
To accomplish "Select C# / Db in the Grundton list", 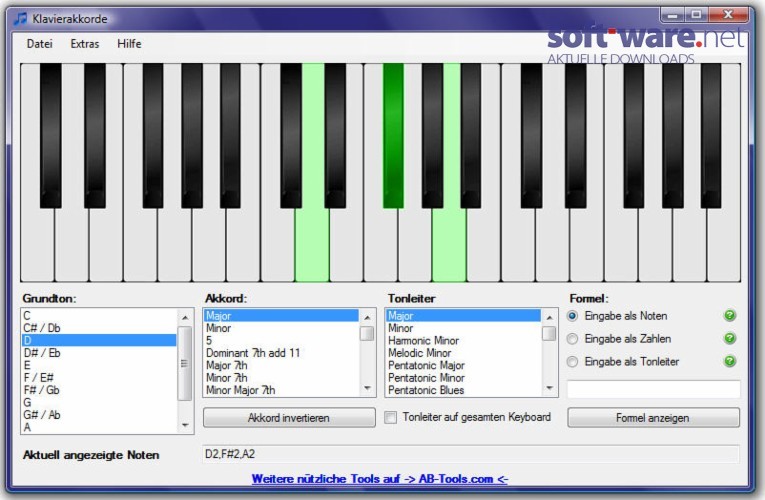I will (100, 328).
